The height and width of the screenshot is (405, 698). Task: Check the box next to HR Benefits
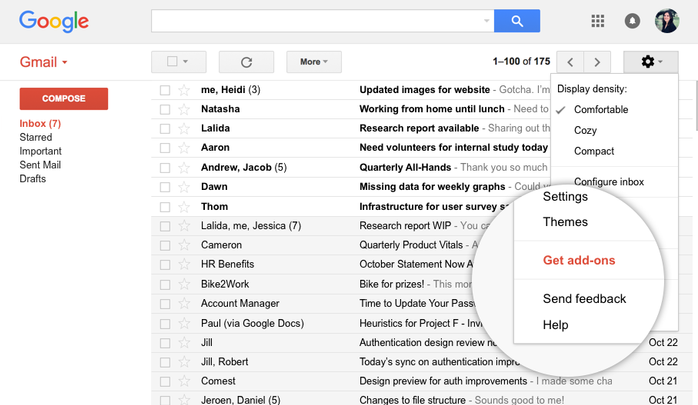click(x=165, y=265)
